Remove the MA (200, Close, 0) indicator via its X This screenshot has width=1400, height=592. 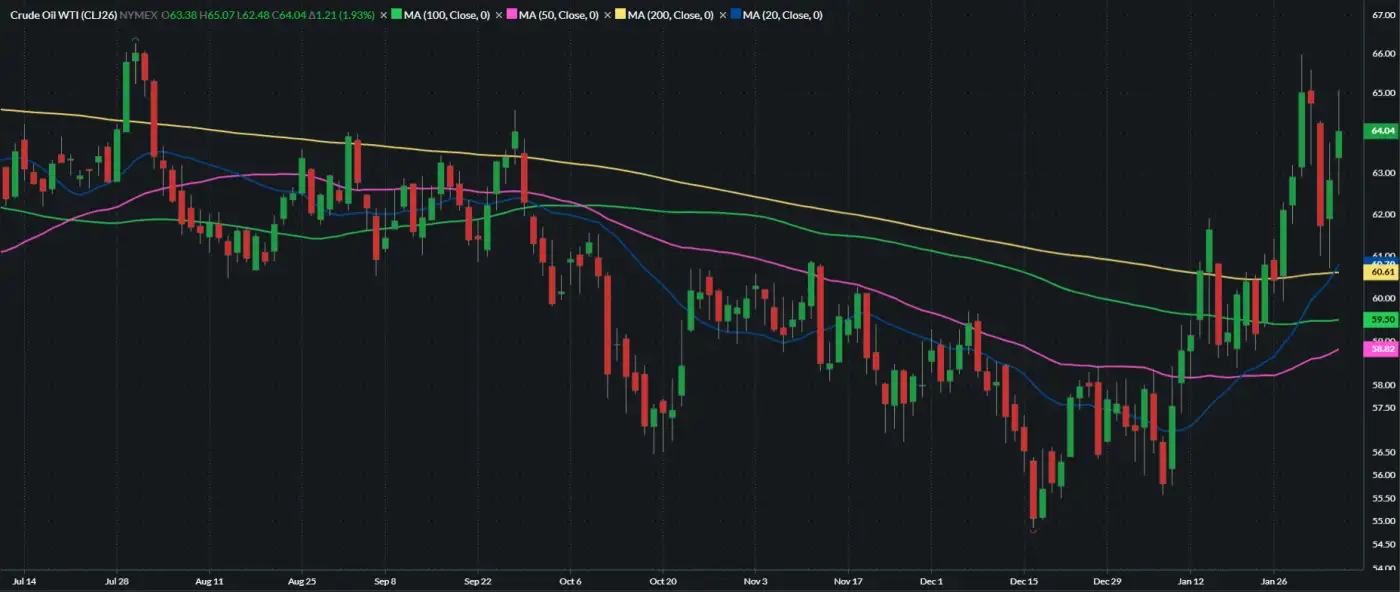click(609, 16)
